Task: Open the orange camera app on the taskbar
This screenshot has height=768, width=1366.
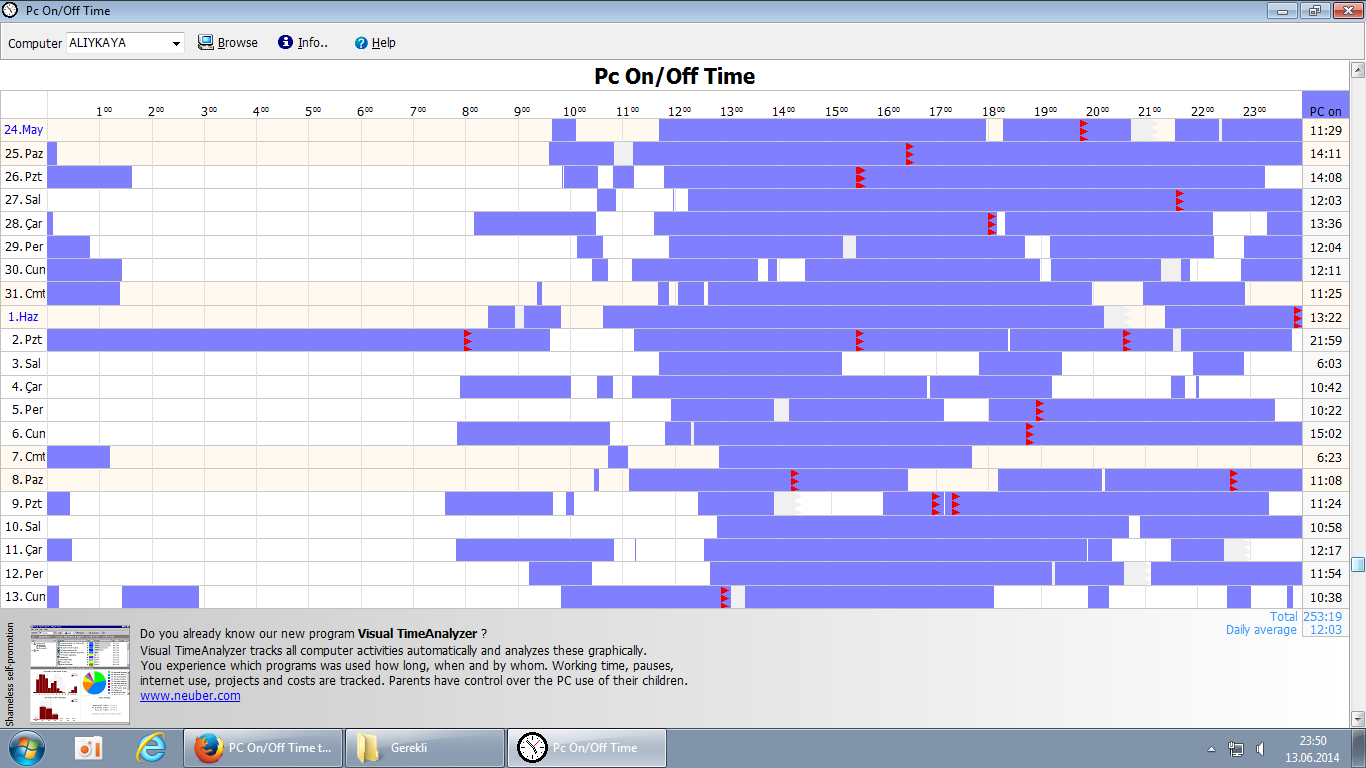Action: click(x=90, y=748)
